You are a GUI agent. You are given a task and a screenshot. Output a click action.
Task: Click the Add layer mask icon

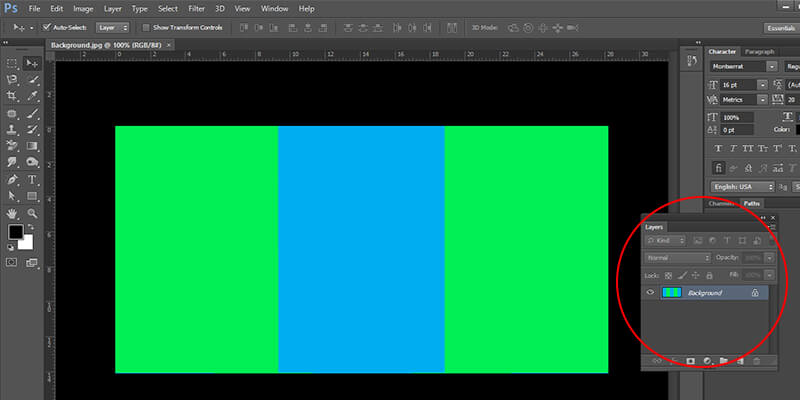pos(691,361)
